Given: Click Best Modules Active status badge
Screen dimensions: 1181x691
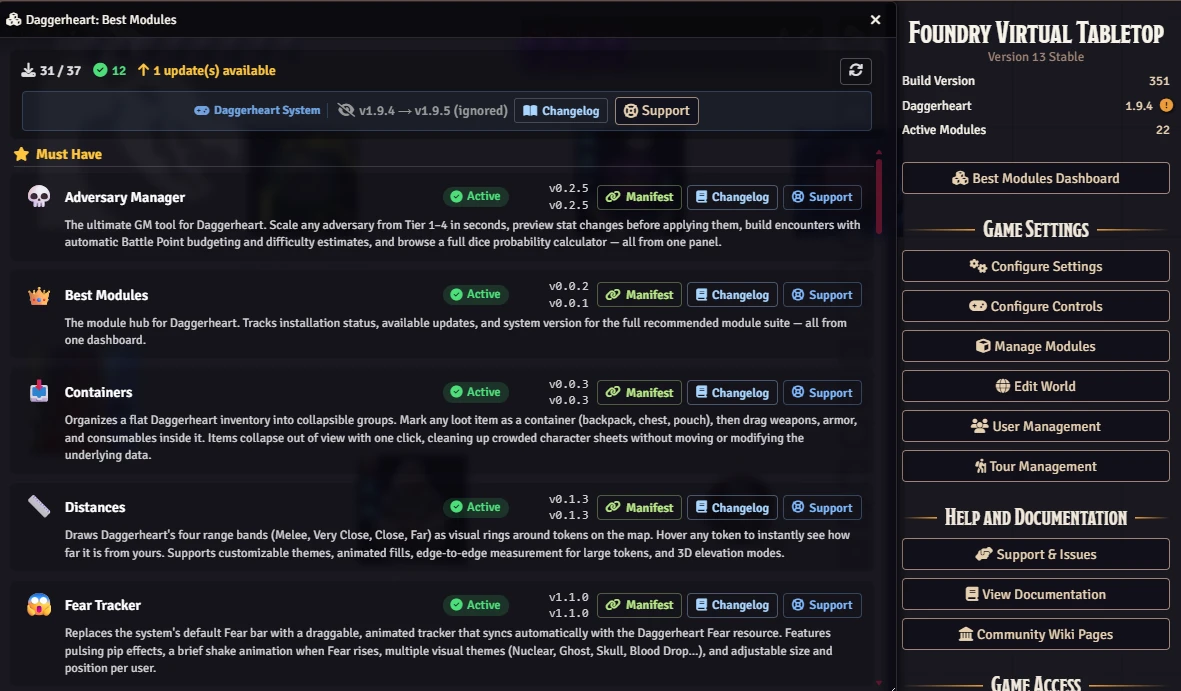Looking at the screenshot, I should [x=476, y=294].
